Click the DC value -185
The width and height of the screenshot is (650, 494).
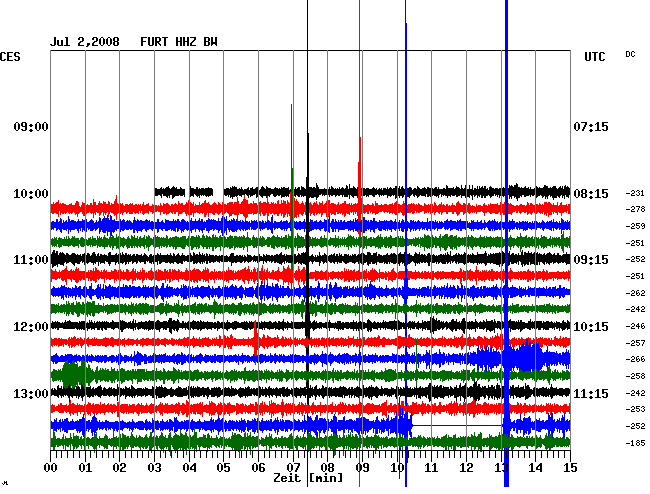tap(635, 443)
